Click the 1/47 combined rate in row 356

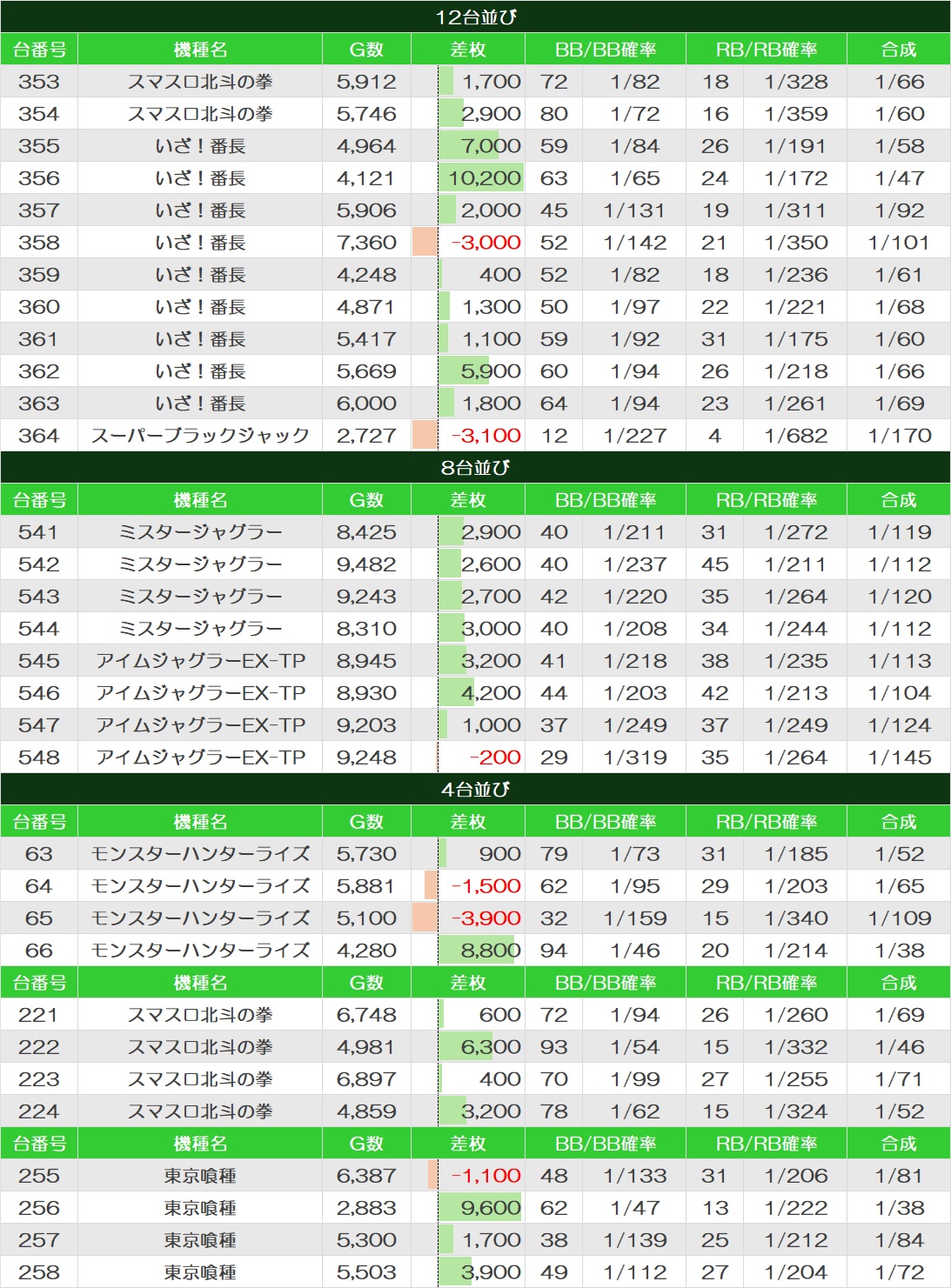900,178
